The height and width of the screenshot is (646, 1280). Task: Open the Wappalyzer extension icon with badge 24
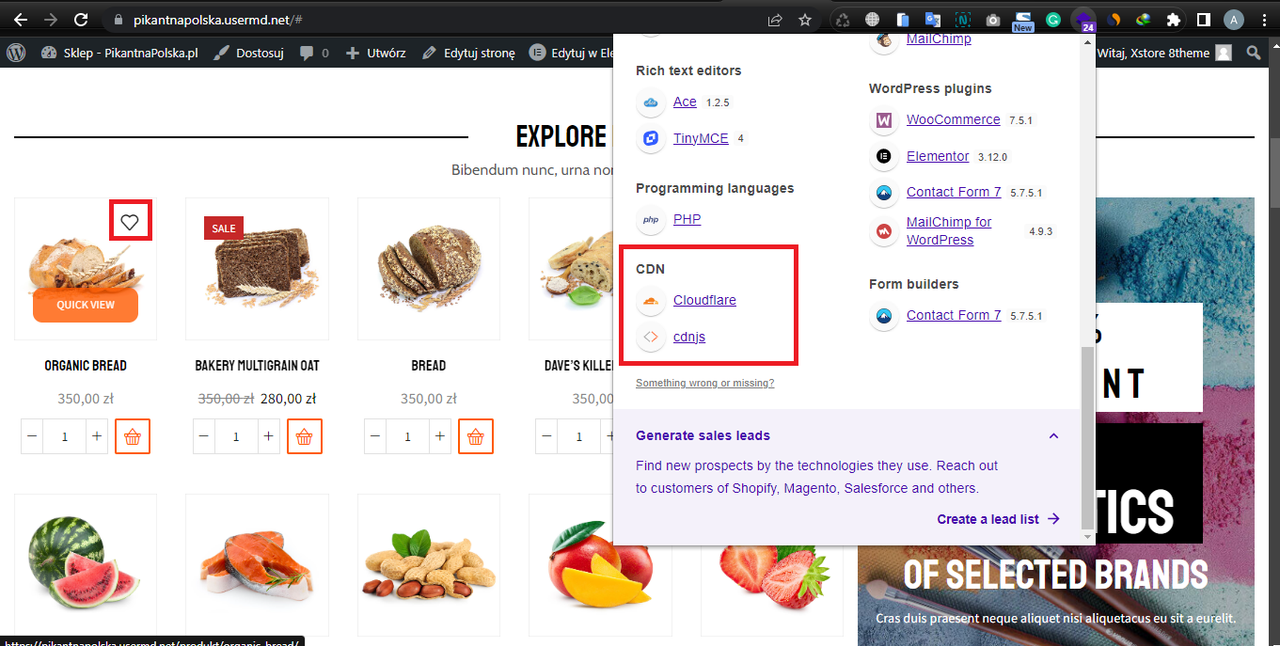coord(1083,20)
